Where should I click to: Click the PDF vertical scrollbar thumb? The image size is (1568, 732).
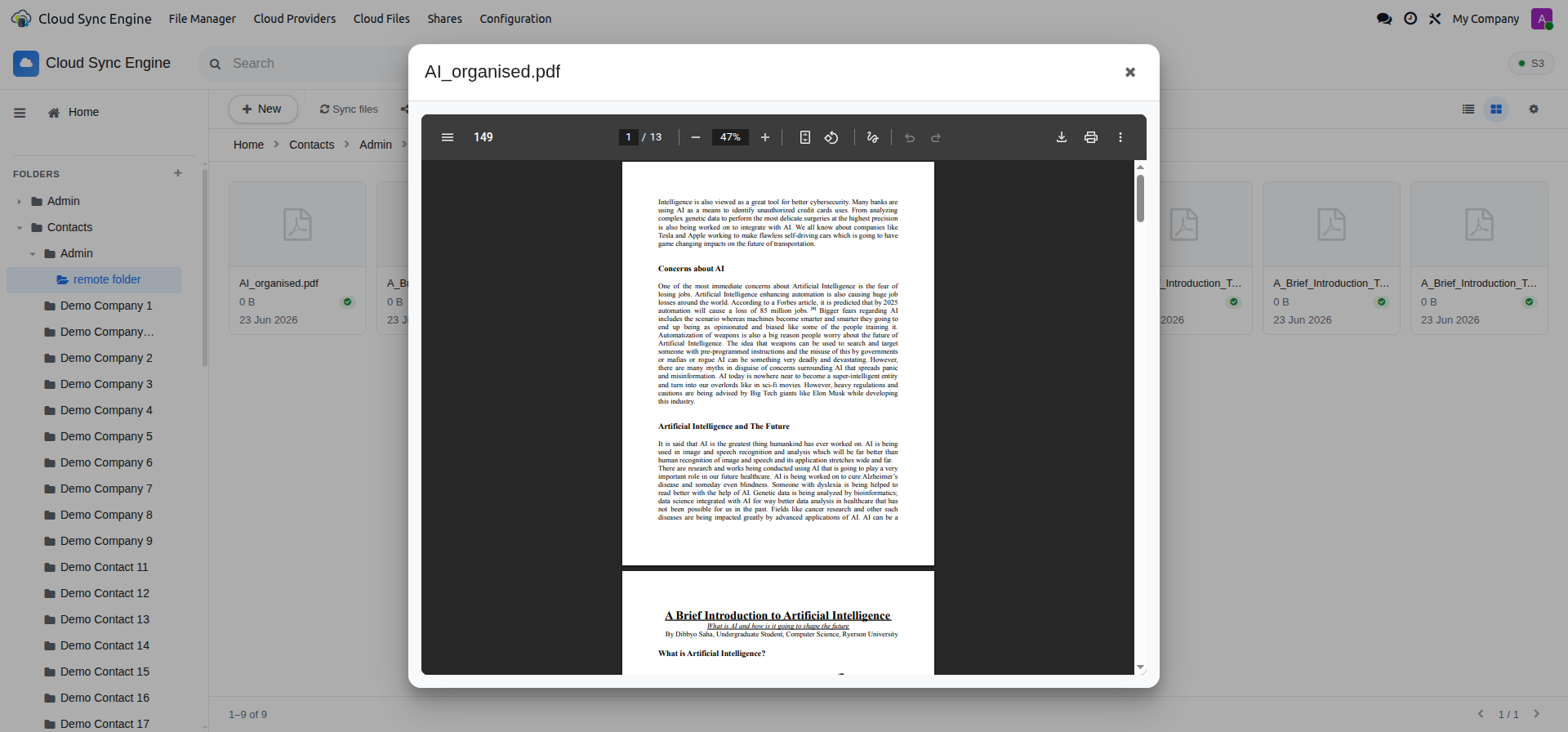click(1140, 198)
